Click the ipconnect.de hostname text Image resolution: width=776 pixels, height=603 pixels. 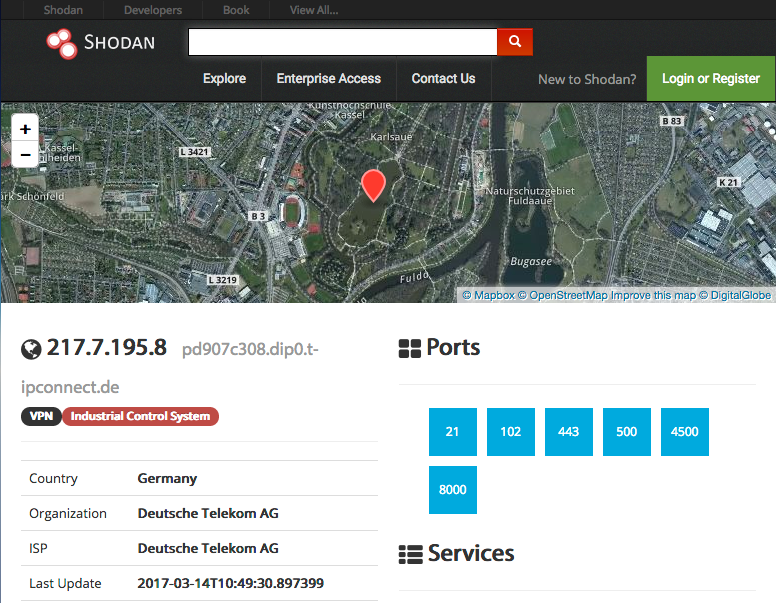point(70,387)
